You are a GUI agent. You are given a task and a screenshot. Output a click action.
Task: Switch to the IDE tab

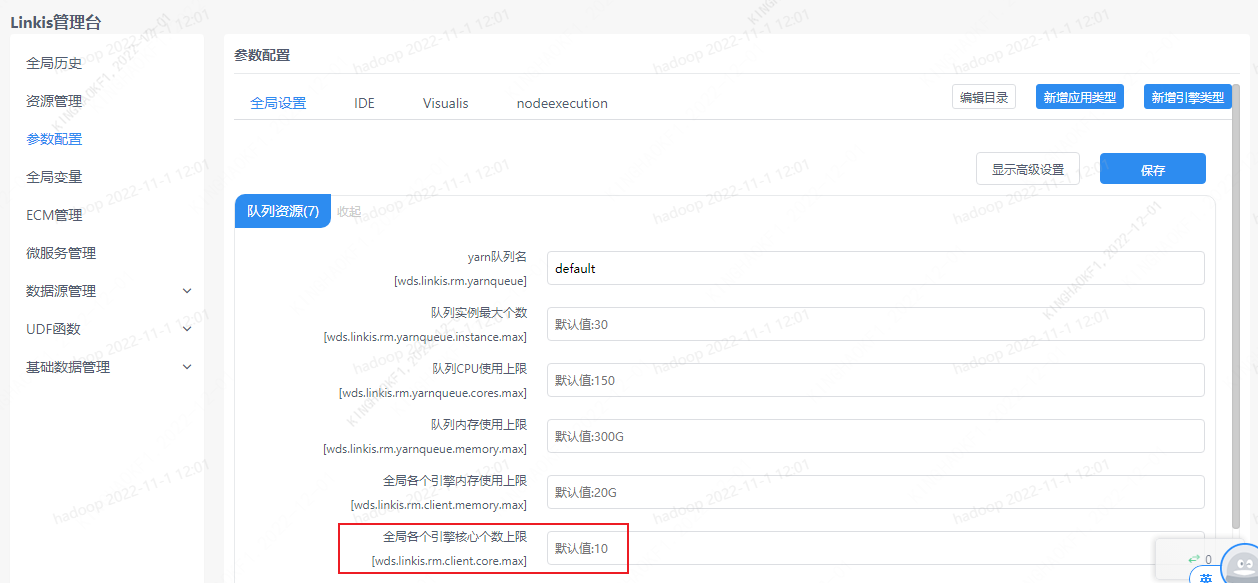[x=364, y=103]
